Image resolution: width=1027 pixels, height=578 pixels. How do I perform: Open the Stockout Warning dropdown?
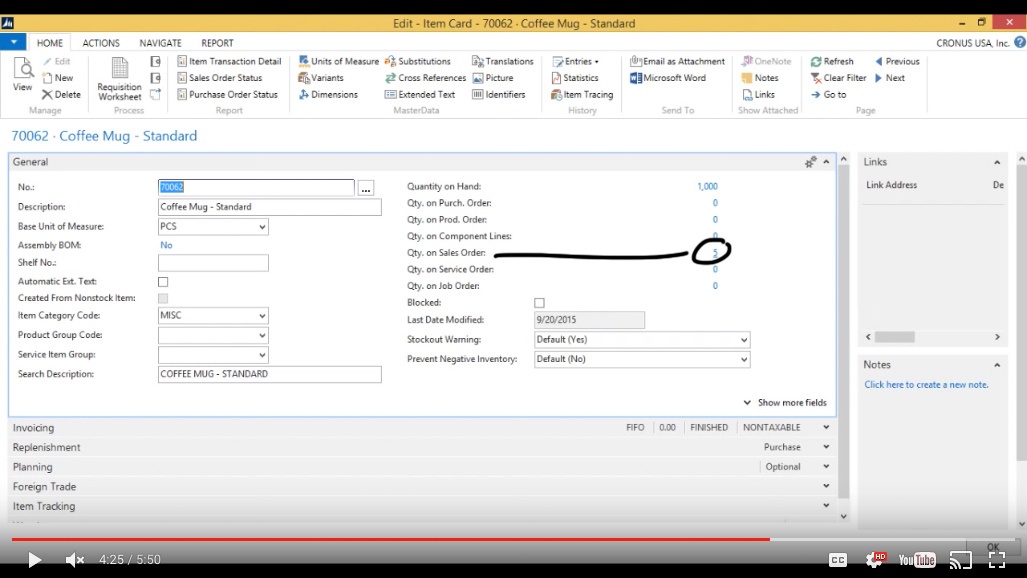[744, 339]
